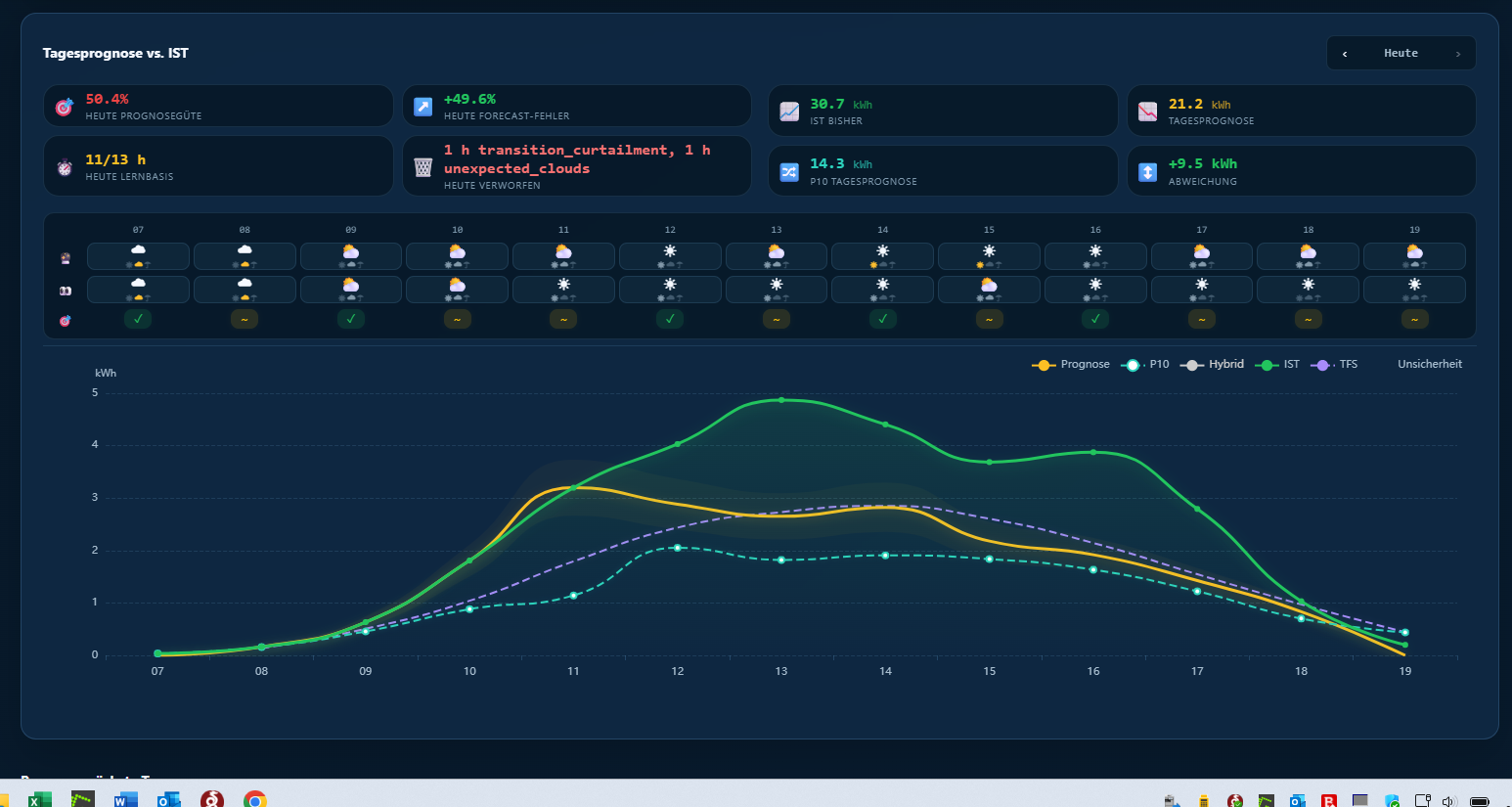The width and height of the screenshot is (1512, 807).
Task: Go to previous day with left chevron
Action: (1345, 54)
